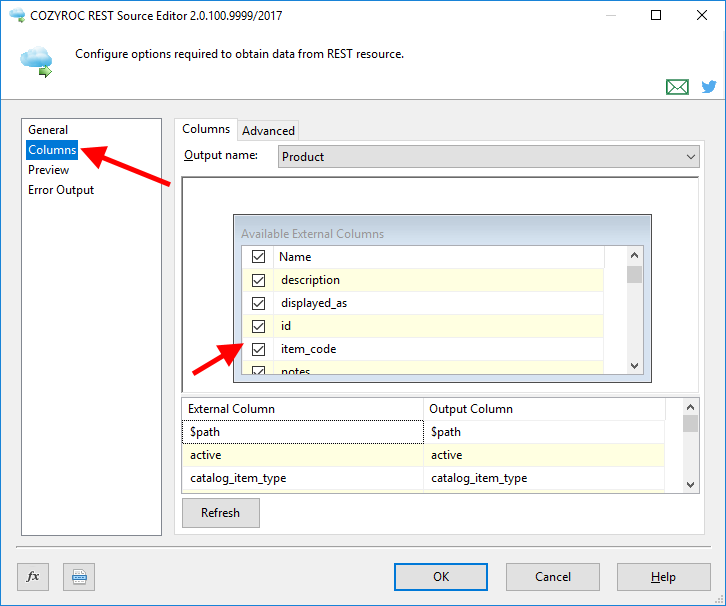Toggle the notes column checkbox

point(258,370)
